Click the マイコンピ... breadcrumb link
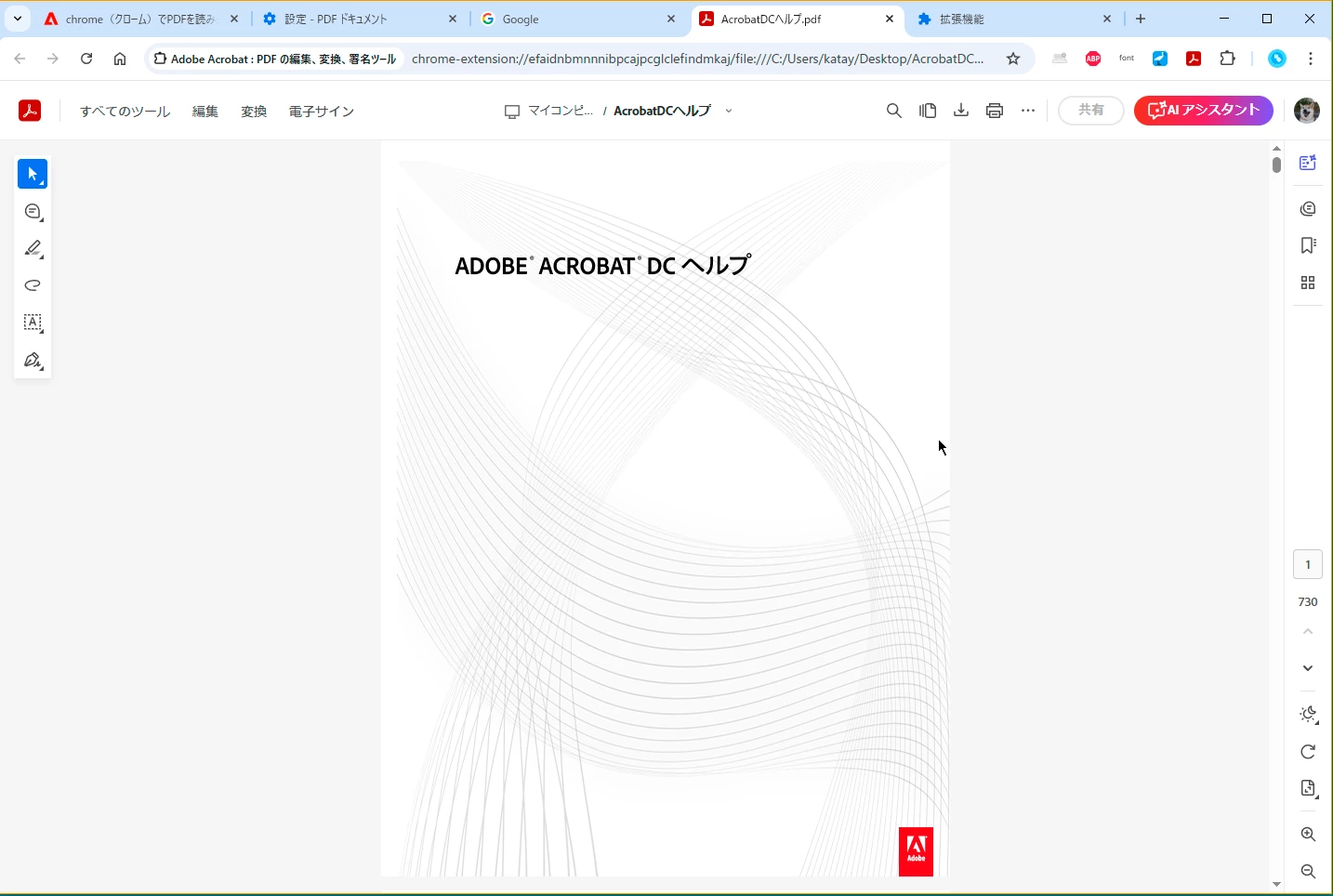The image size is (1333, 896). click(x=560, y=111)
